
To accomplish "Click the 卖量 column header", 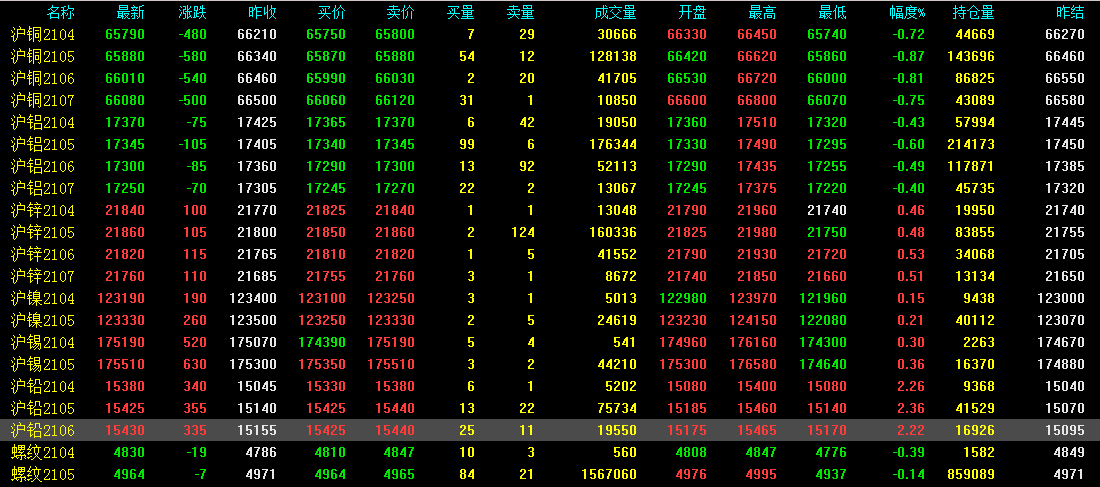I will click(521, 13).
